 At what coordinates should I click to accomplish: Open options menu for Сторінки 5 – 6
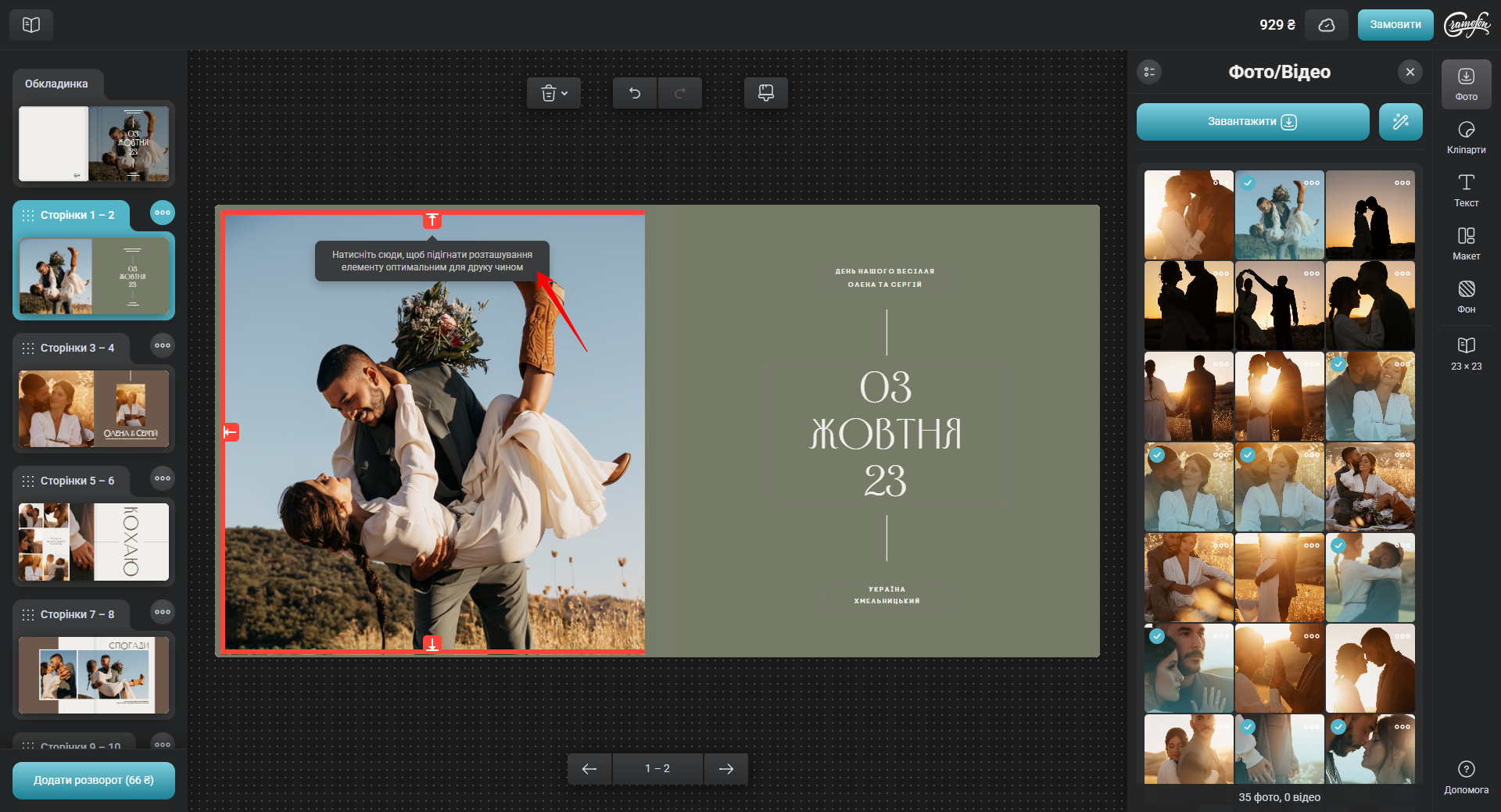tap(162, 478)
